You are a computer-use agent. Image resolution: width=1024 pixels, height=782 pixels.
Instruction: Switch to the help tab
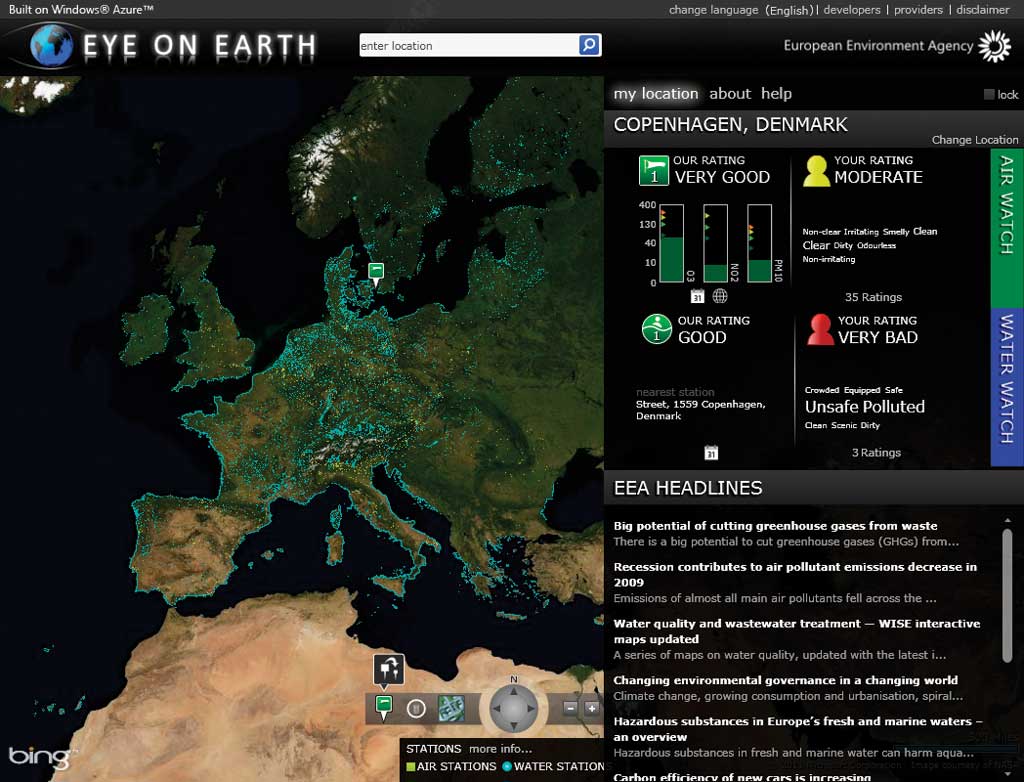tap(776, 94)
